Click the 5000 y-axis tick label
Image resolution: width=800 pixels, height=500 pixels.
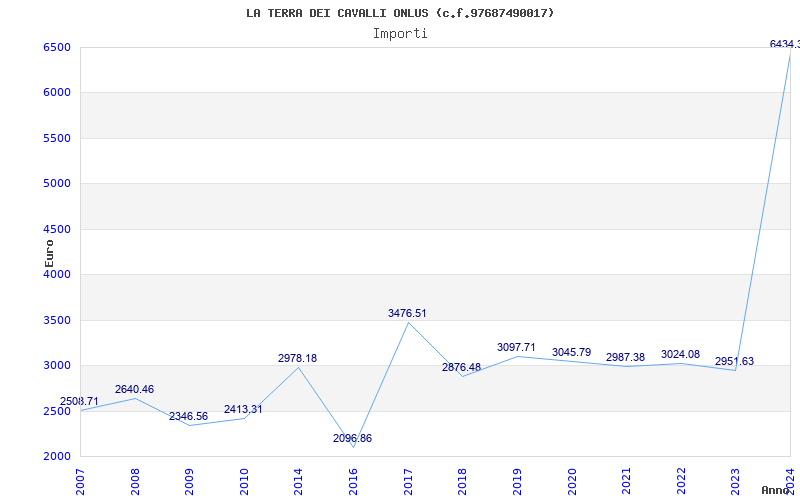point(57,184)
